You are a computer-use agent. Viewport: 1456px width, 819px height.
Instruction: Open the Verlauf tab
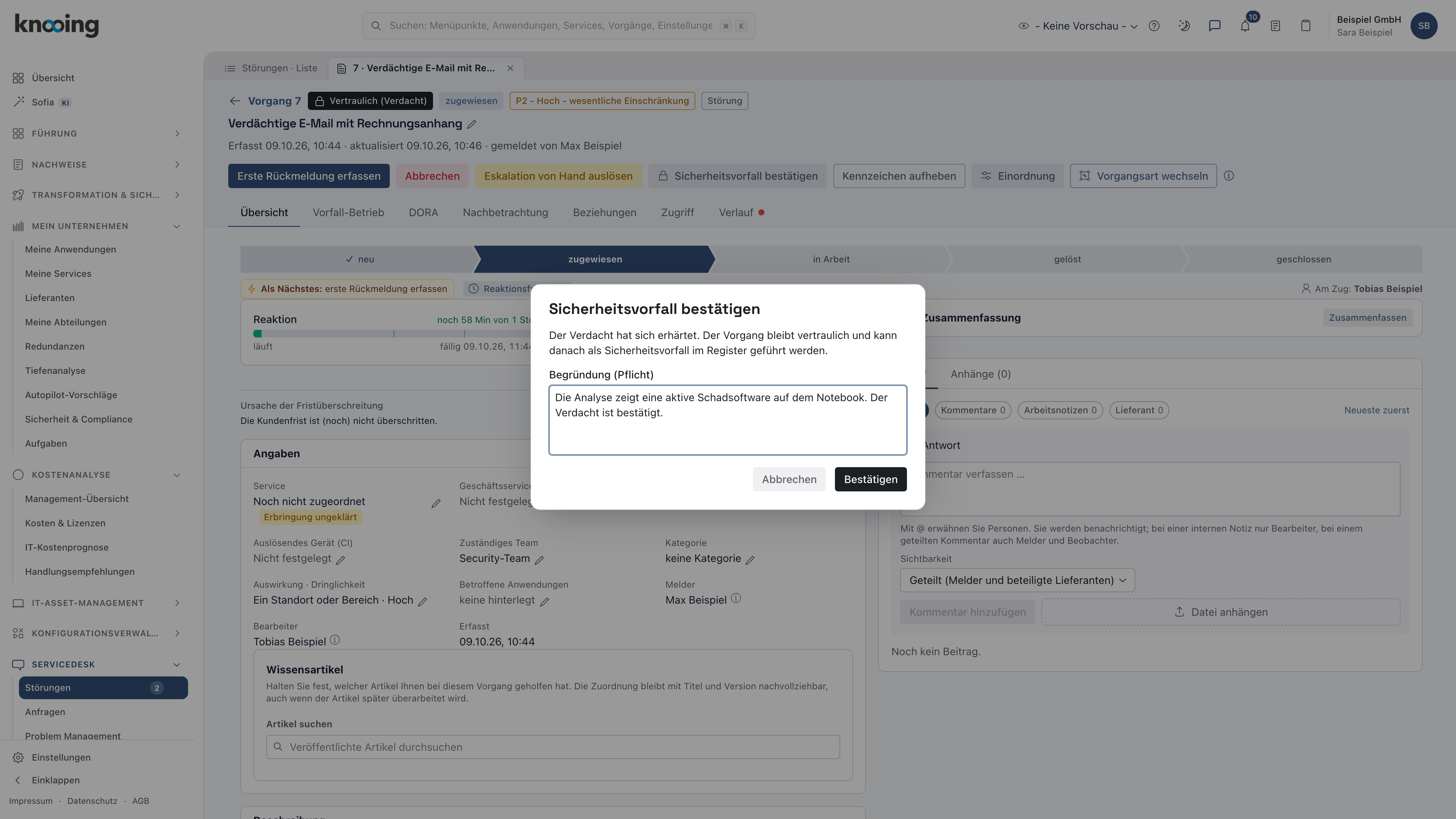pyautogui.click(x=741, y=212)
